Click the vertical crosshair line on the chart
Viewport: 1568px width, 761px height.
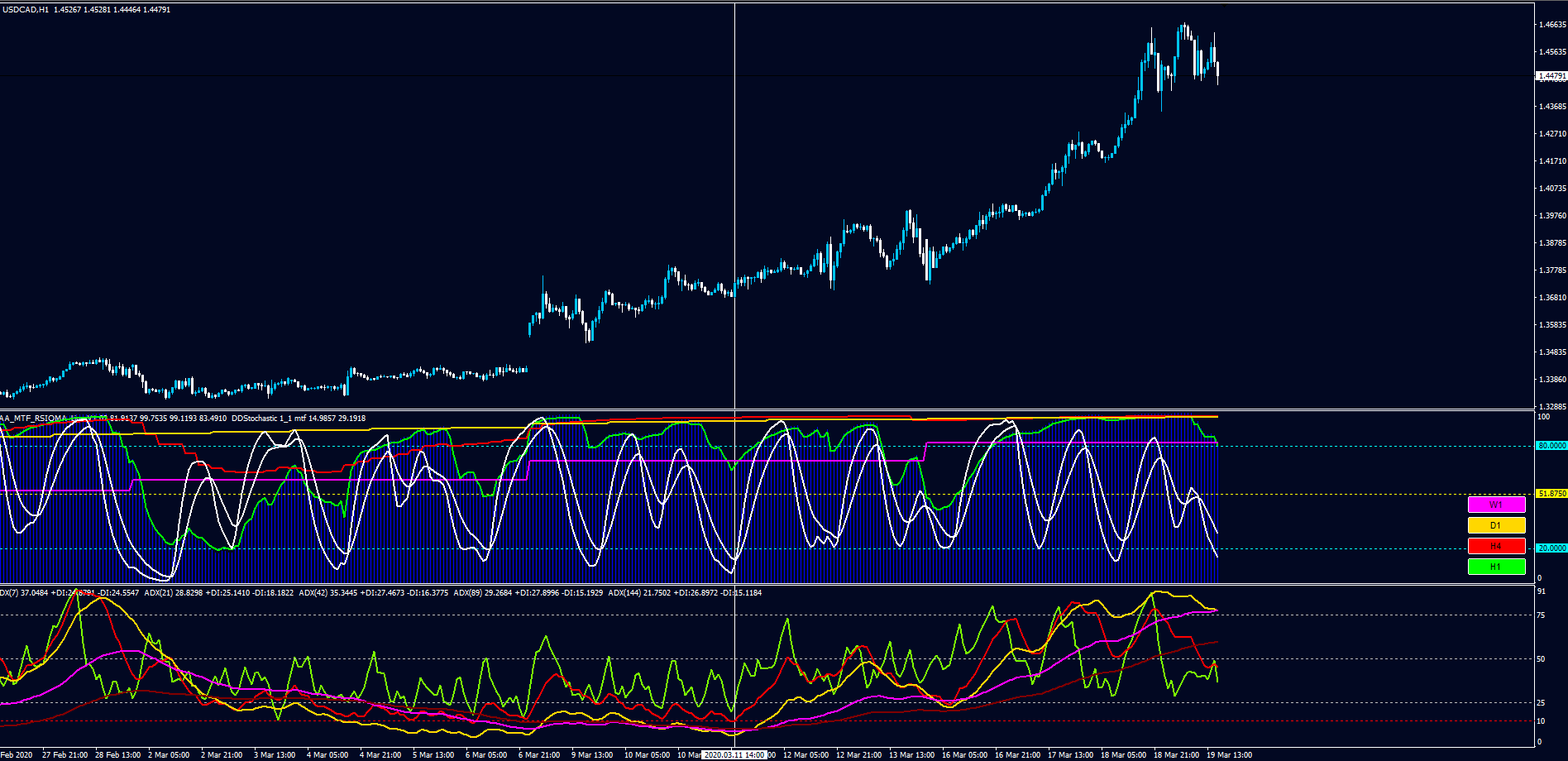click(x=734, y=207)
